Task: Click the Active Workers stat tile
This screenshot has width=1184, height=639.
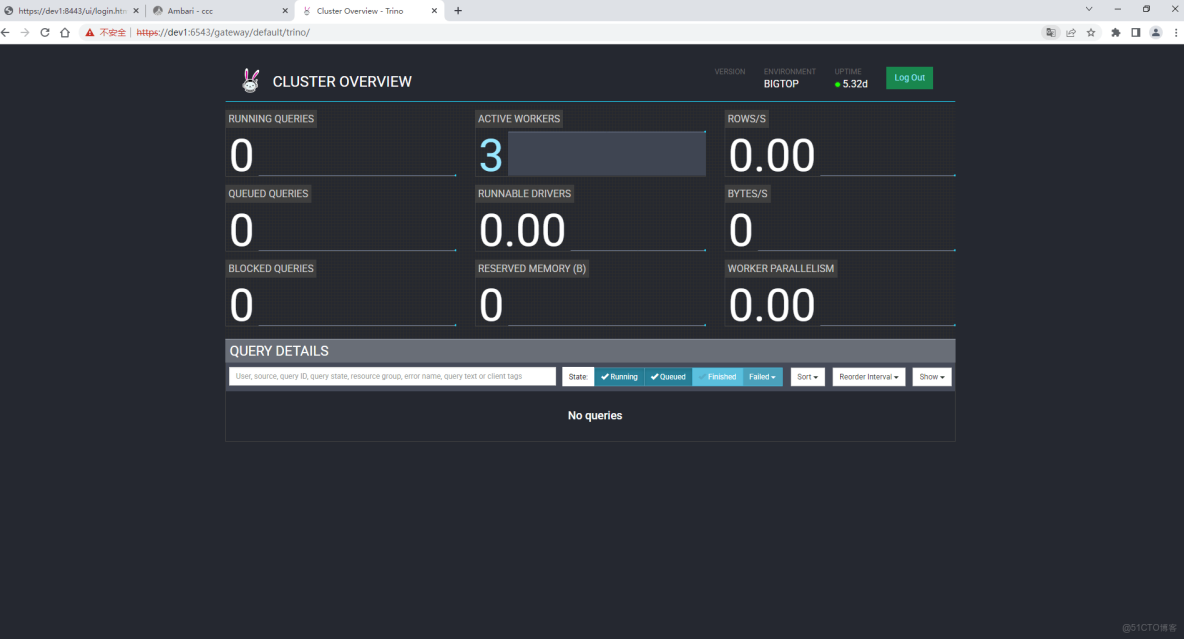Action: click(590, 145)
